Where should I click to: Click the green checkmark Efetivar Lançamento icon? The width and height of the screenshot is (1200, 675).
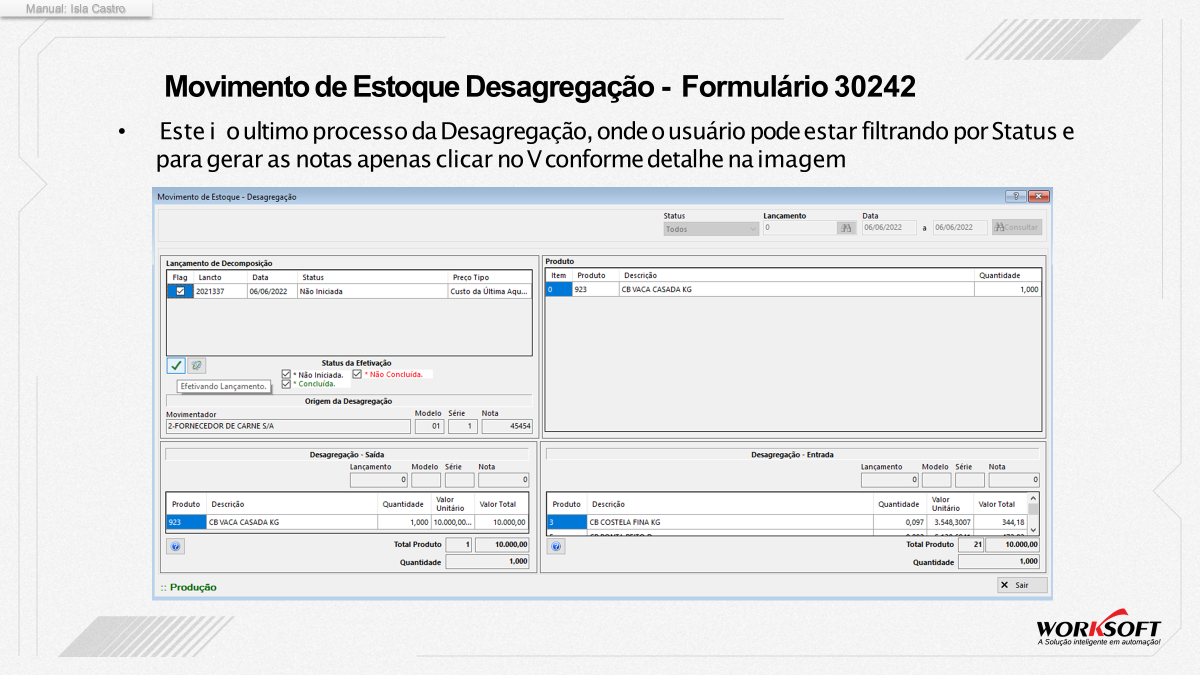176,366
